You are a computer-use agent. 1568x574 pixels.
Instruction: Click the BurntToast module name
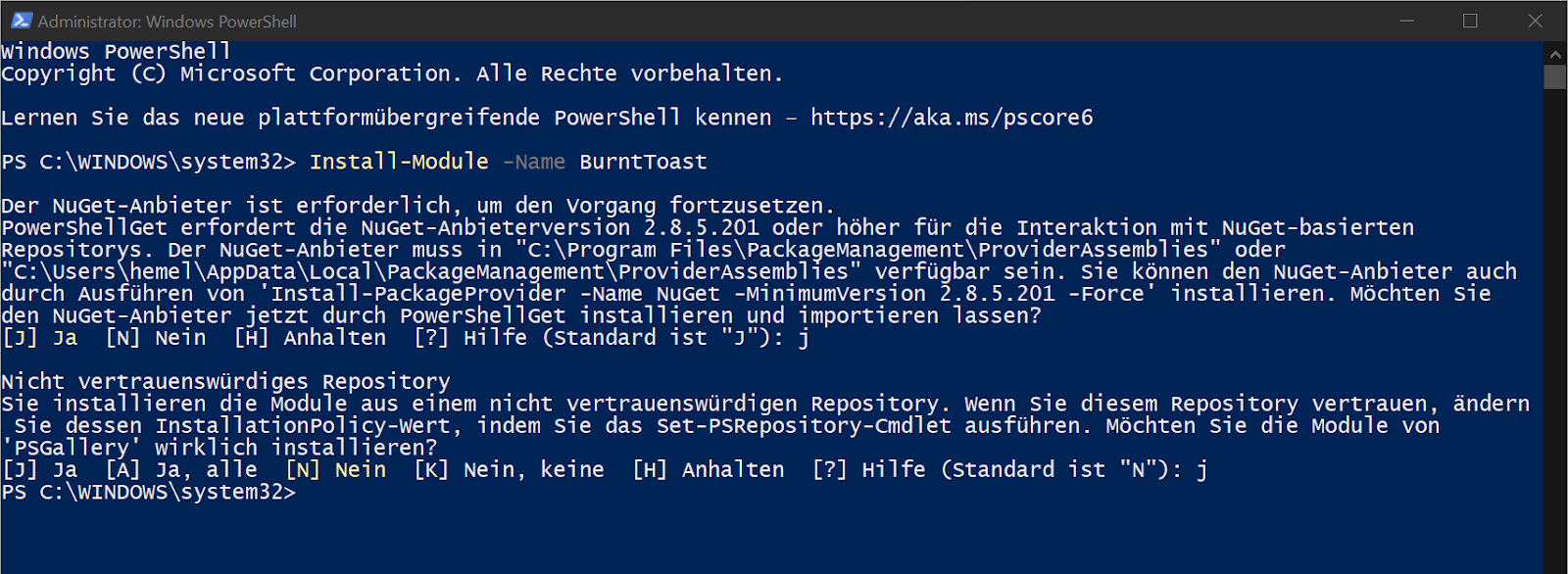click(x=642, y=162)
